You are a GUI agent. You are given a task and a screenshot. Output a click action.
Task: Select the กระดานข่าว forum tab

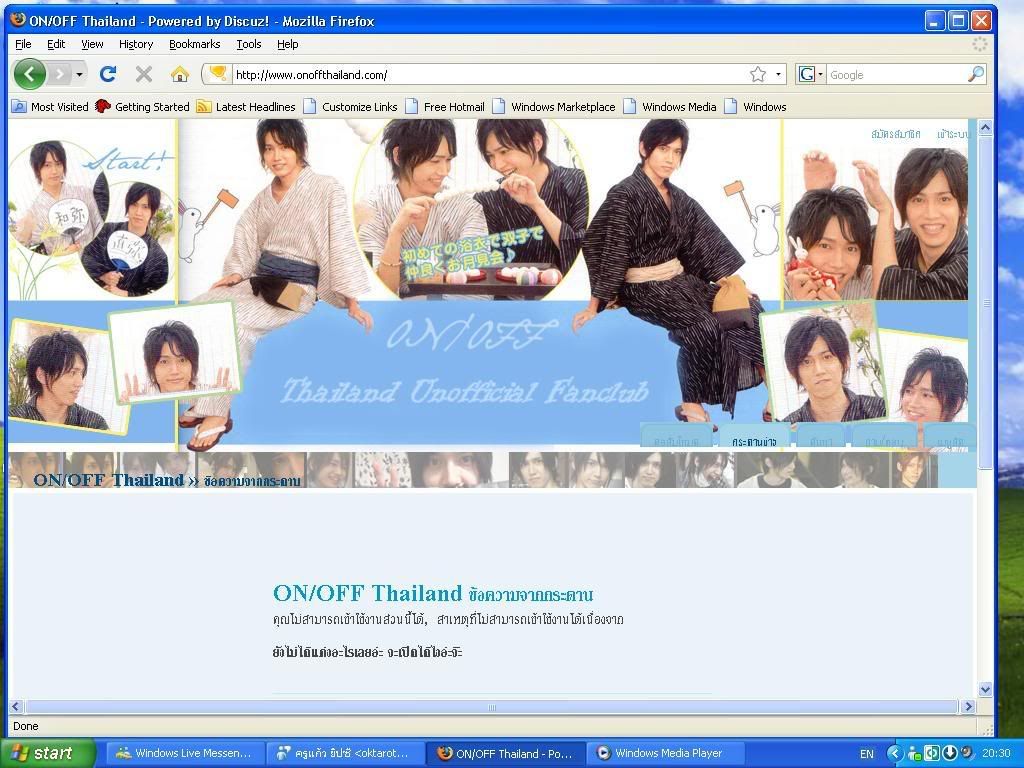coord(754,441)
